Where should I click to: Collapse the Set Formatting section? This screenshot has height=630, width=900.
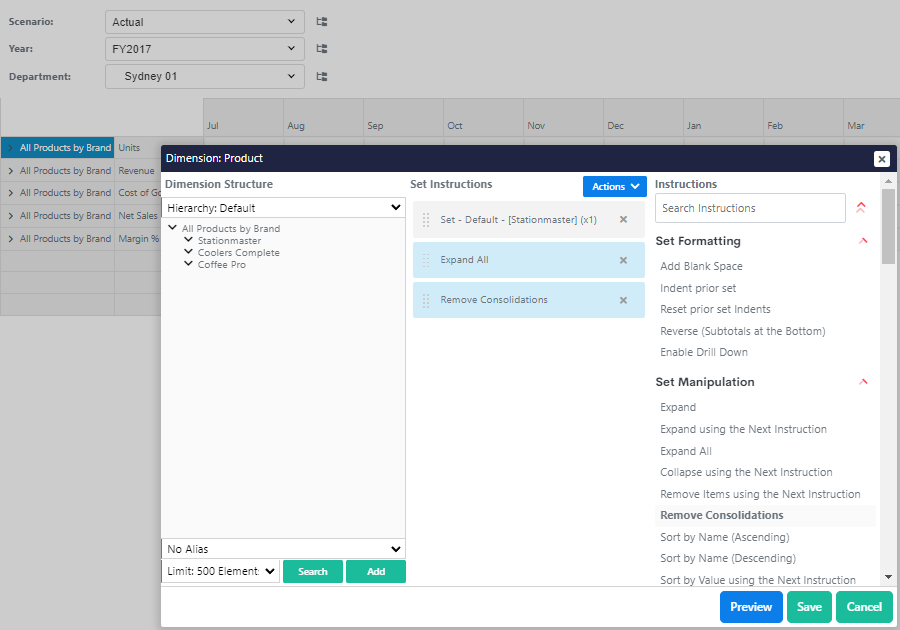click(864, 241)
